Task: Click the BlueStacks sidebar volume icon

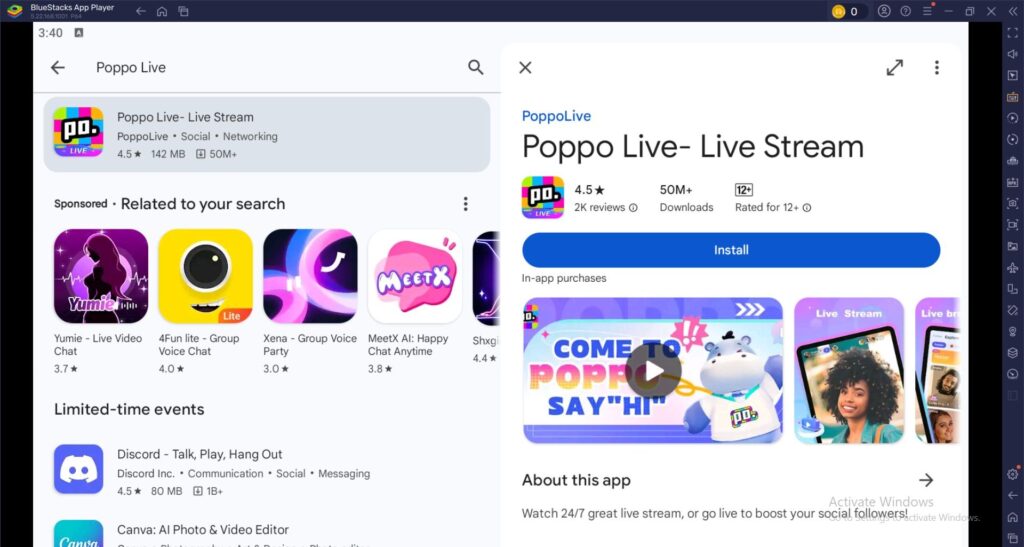Action: coord(1012,54)
